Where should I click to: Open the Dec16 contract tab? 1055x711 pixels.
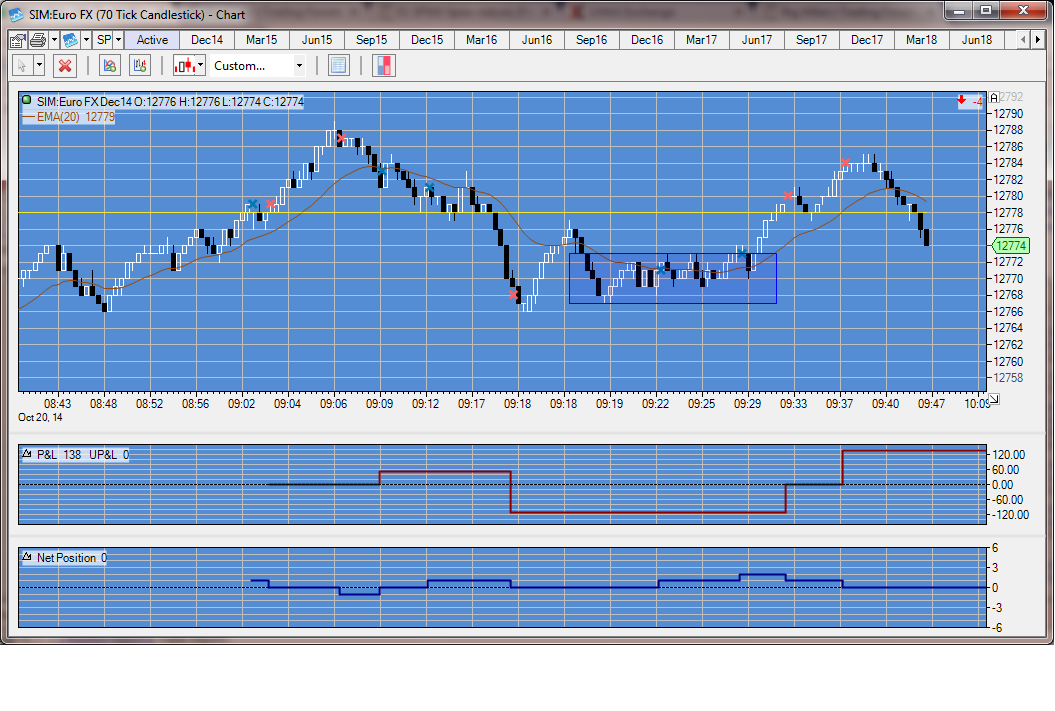(x=647, y=40)
